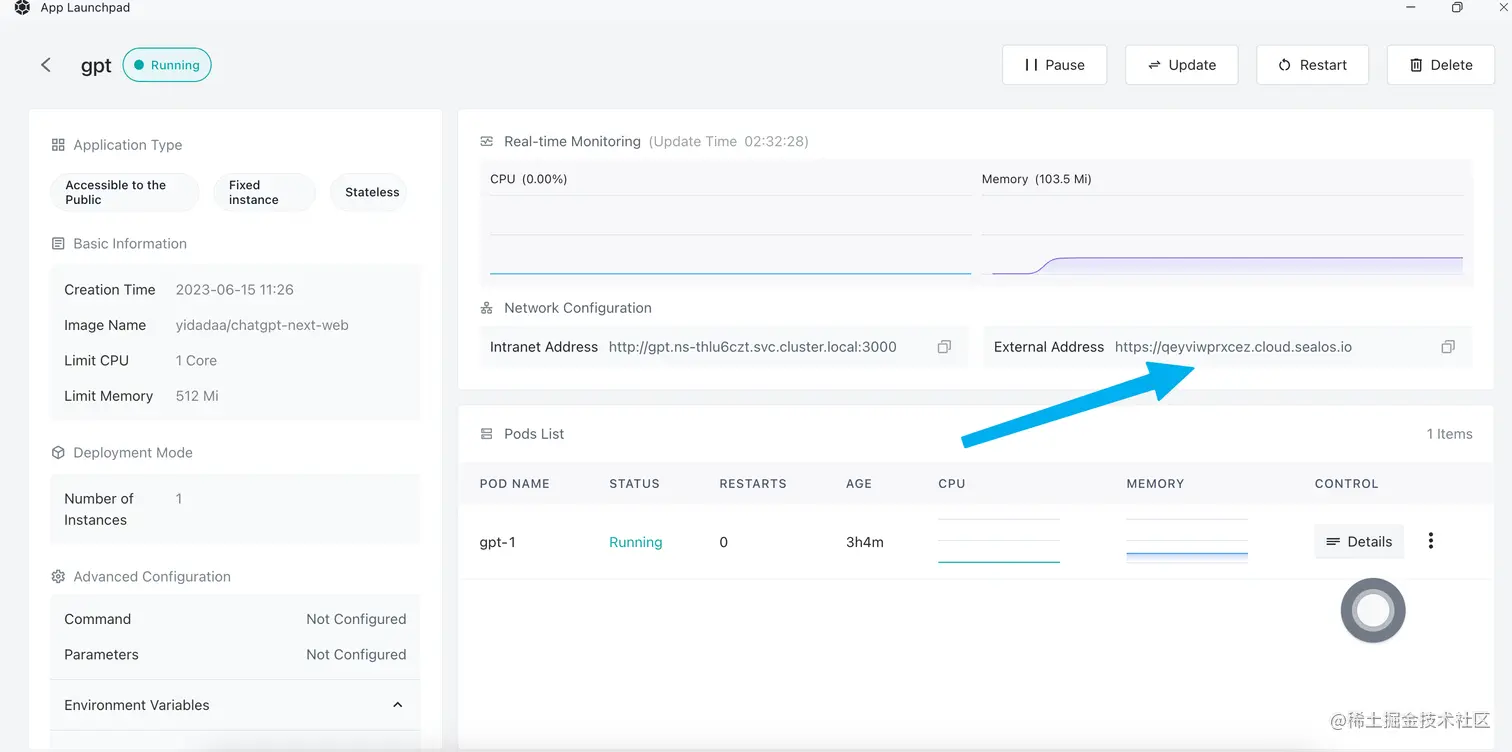This screenshot has height=752, width=1512.
Task: Click the 'gpt' application title
Action: coord(96,66)
